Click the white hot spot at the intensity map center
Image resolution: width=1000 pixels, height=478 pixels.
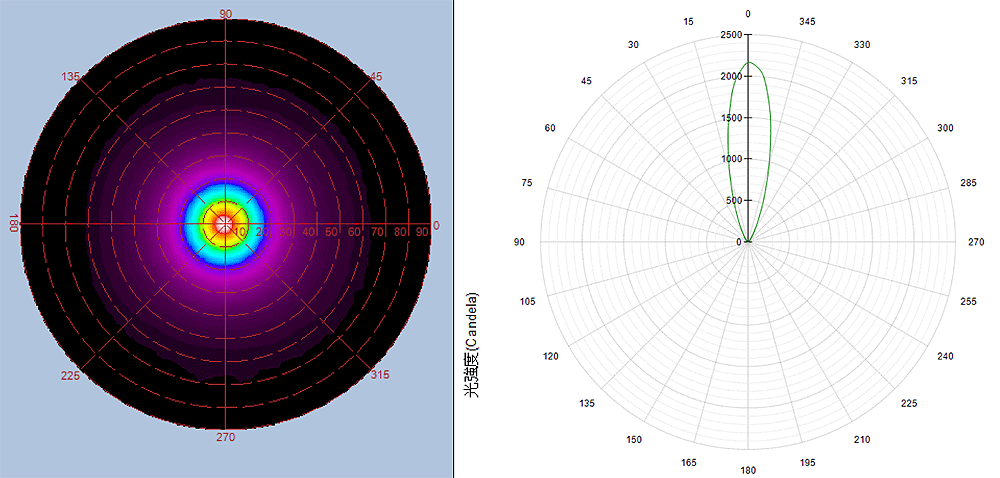coord(225,223)
